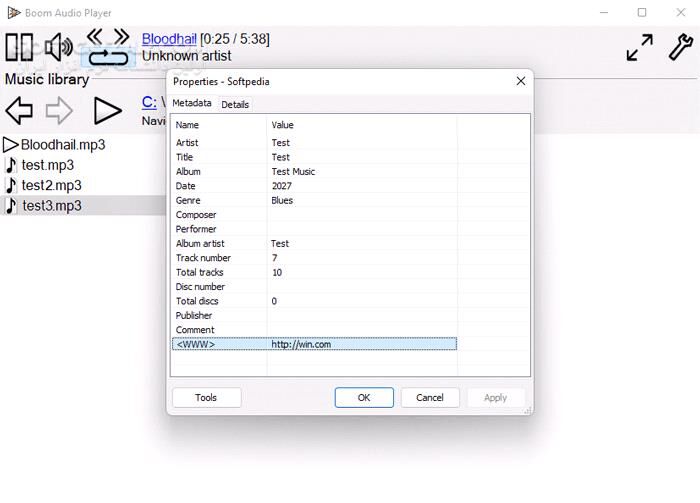This screenshot has width=700, height=503.
Task: Confirm the properties with OK
Action: tap(364, 397)
